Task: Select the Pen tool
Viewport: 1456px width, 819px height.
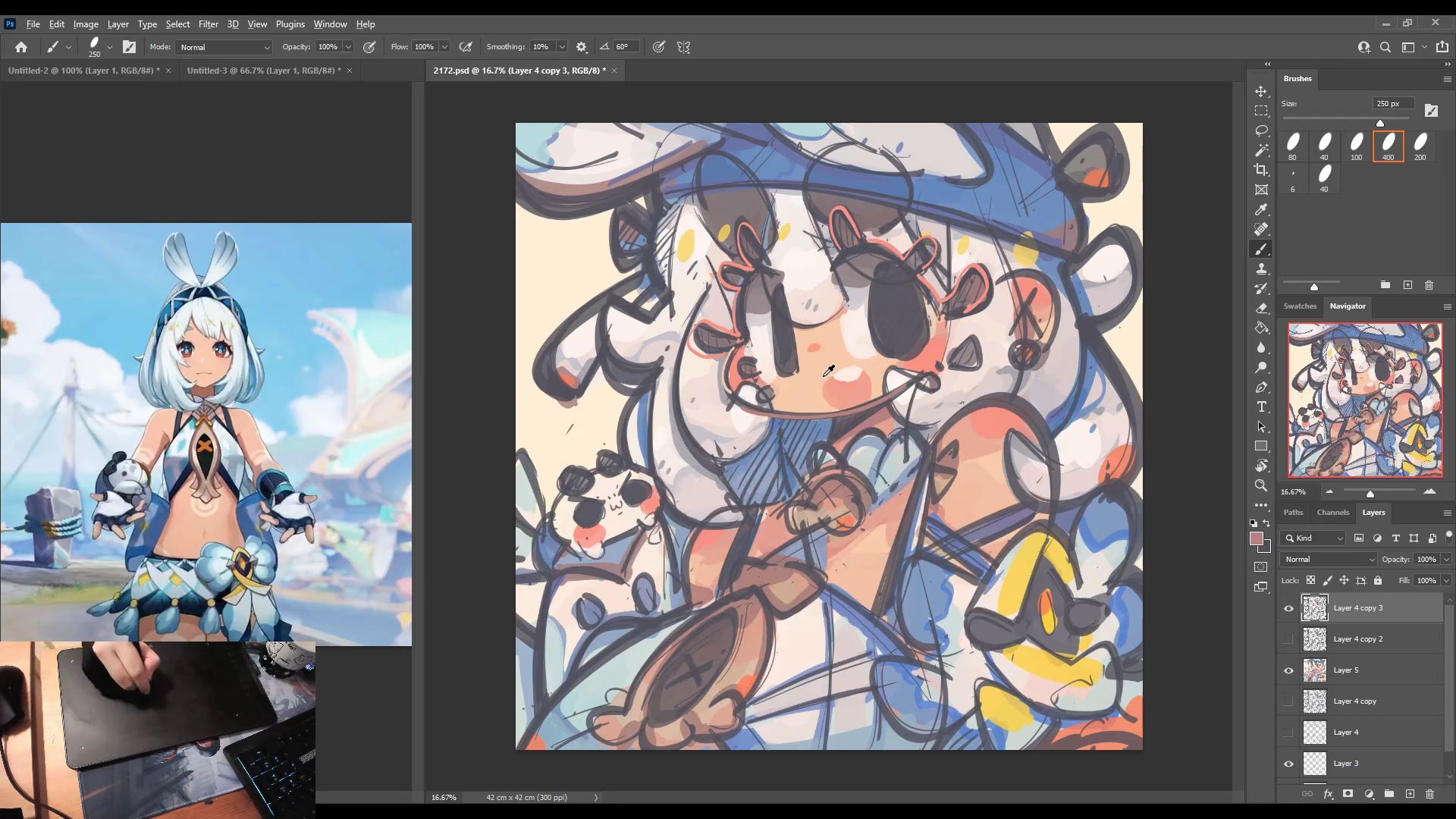Action: click(1261, 387)
